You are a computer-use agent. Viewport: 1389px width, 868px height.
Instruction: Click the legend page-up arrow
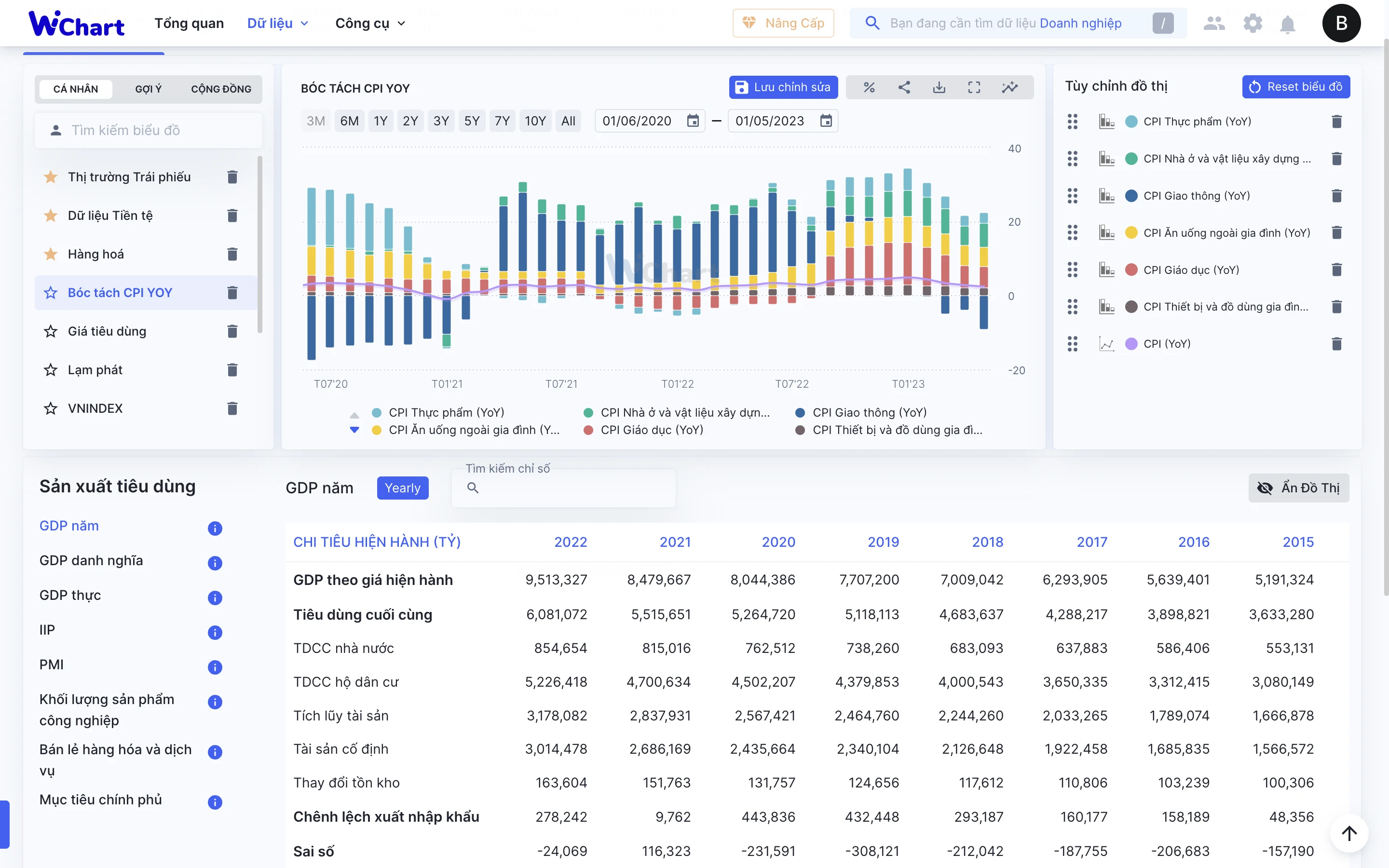coord(354,415)
